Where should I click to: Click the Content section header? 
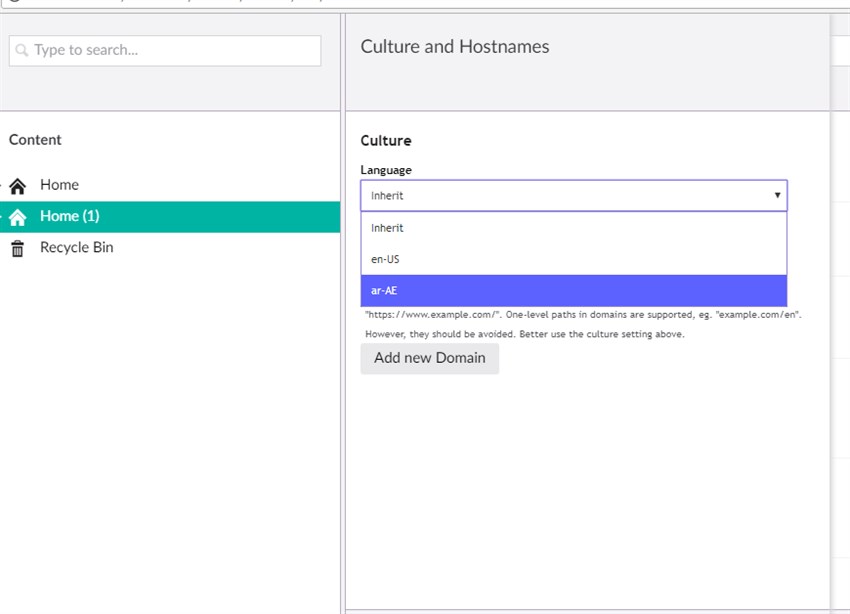coord(35,139)
